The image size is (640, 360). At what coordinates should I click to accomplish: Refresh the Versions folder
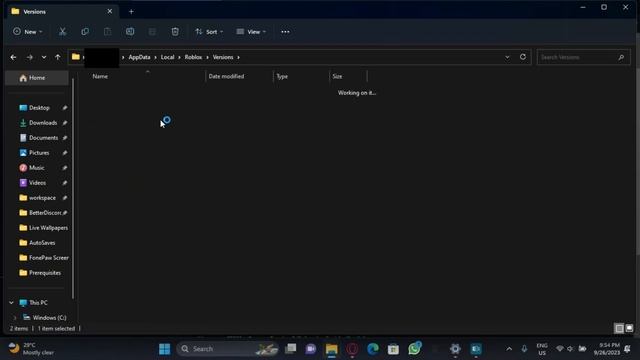(x=523, y=57)
